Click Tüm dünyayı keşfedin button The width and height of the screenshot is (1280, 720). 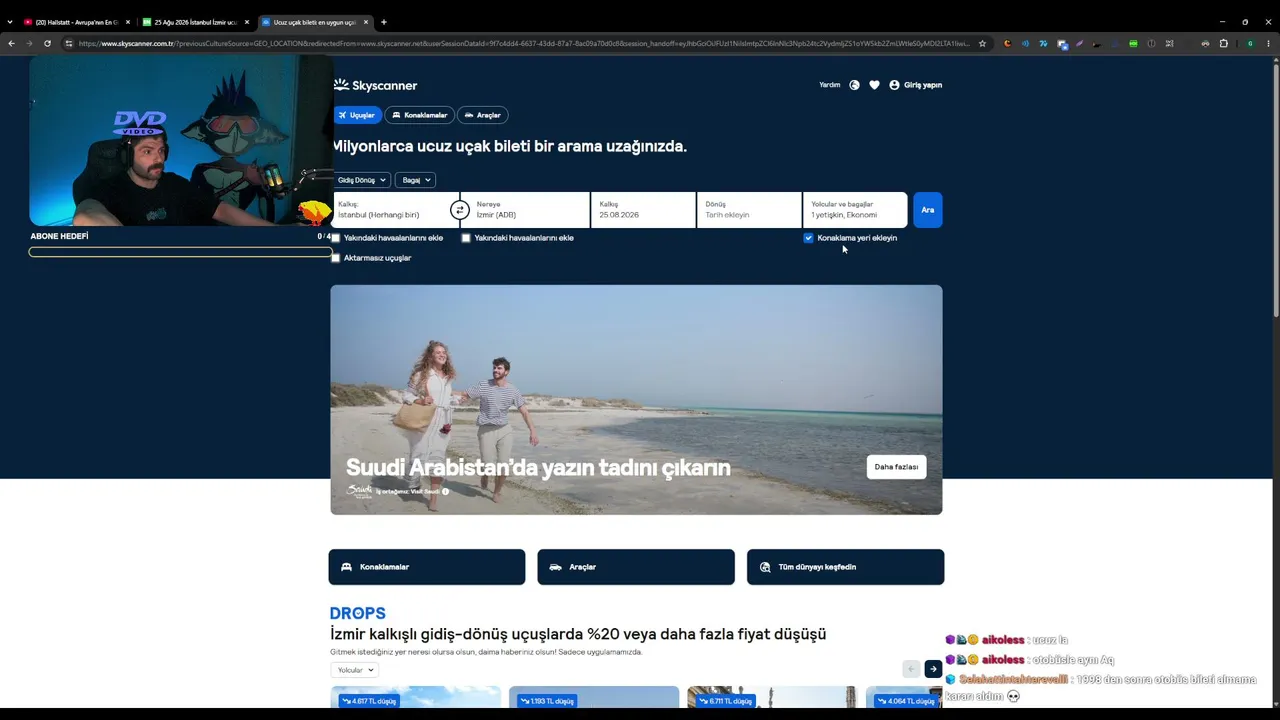click(845, 567)
